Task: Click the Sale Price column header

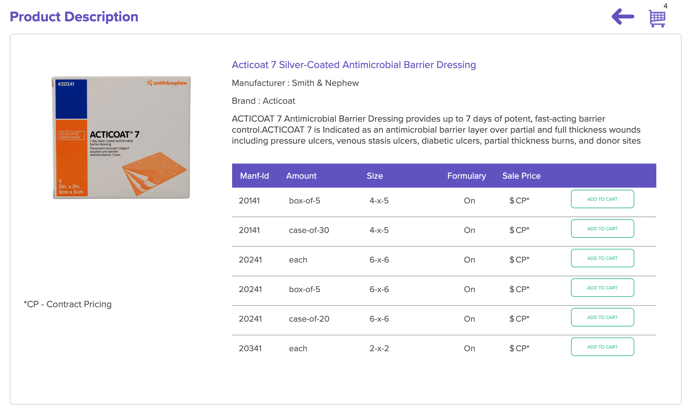Action: tap(521, 176)
